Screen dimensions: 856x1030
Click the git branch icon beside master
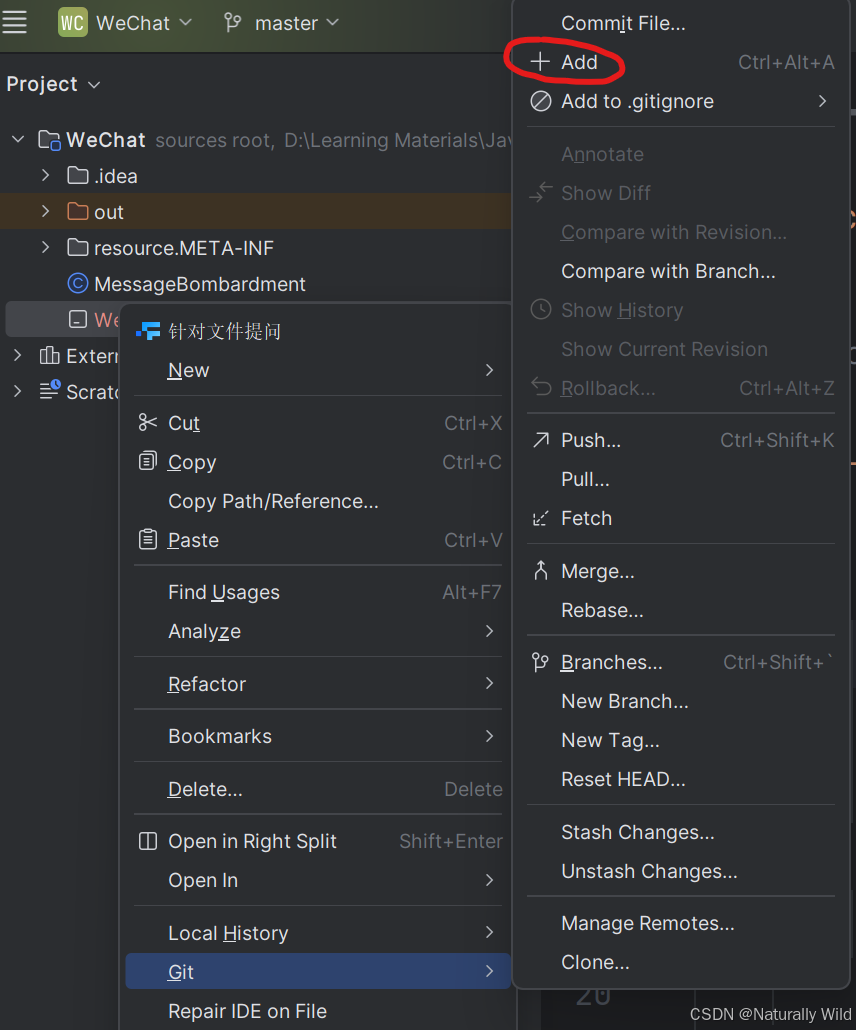[233, 23]
